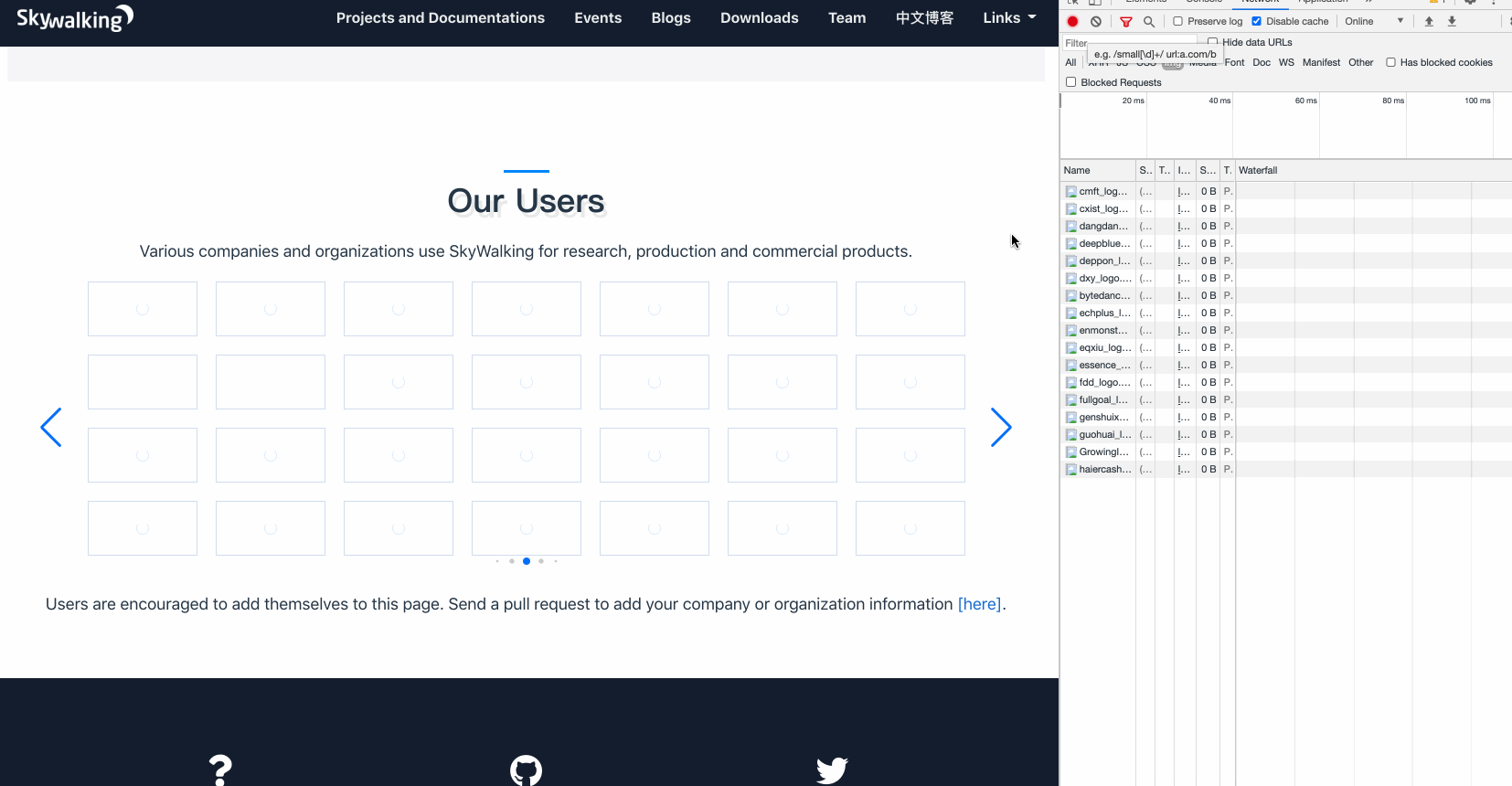Go to the Events page
1512x786 pixels.
(x=598, y=18)
